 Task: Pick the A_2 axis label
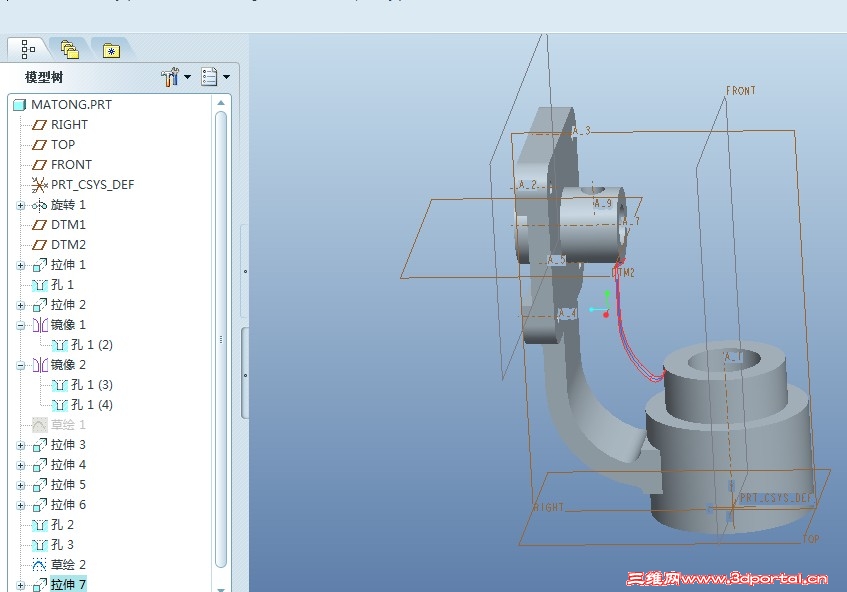click(528, 185)
